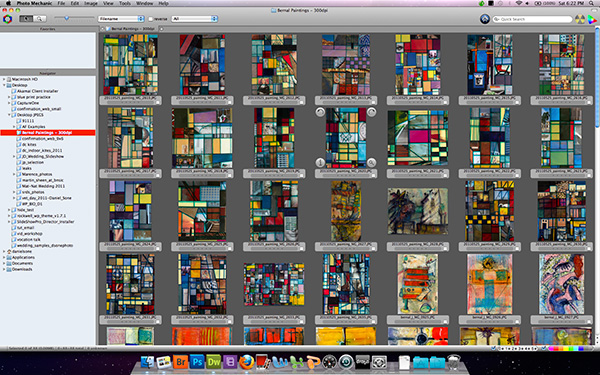Click the multicolor triangle icon at top right
This screenshot has width=600, height=375.
[592, 19]
